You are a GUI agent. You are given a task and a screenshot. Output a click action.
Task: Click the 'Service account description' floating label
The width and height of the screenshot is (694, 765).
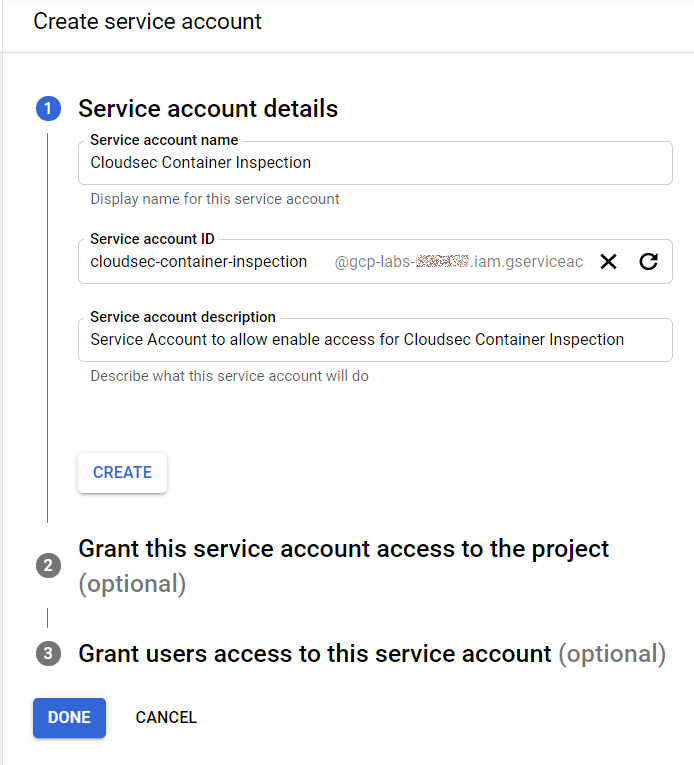tap(183, 317)
